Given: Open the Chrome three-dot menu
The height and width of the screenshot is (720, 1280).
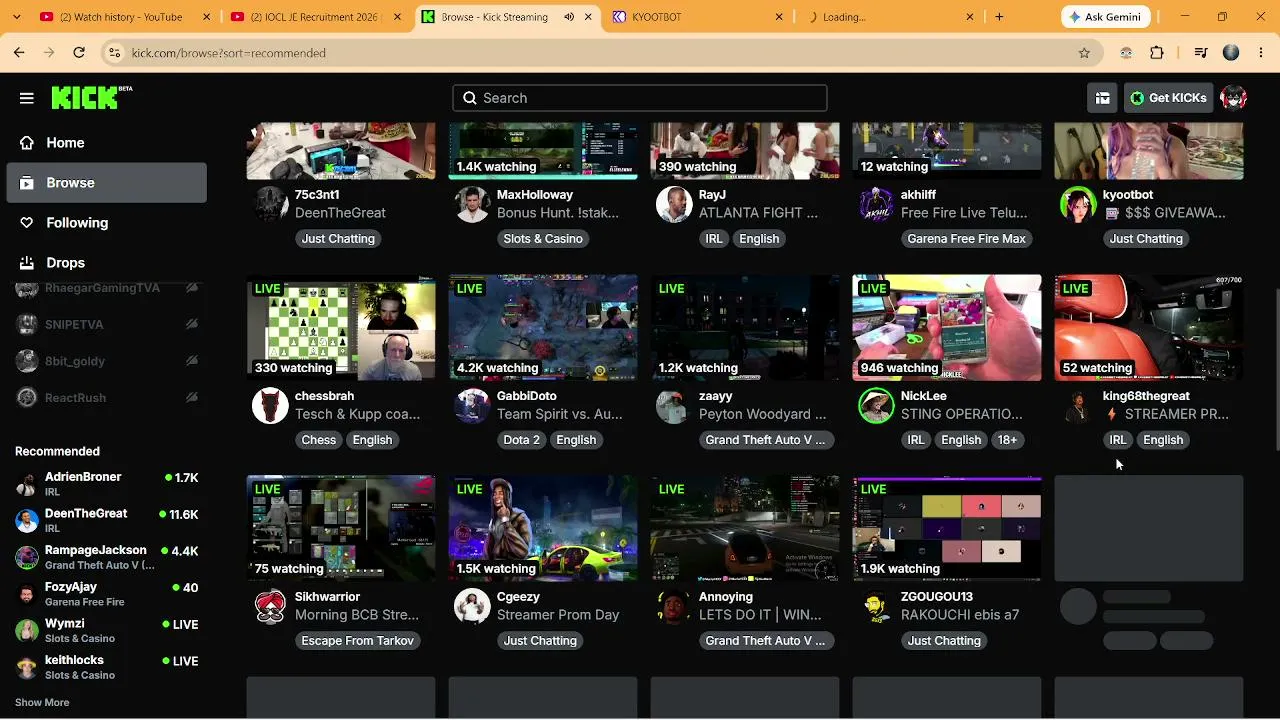Looking at the screenshot, I should coord(1260,53).
